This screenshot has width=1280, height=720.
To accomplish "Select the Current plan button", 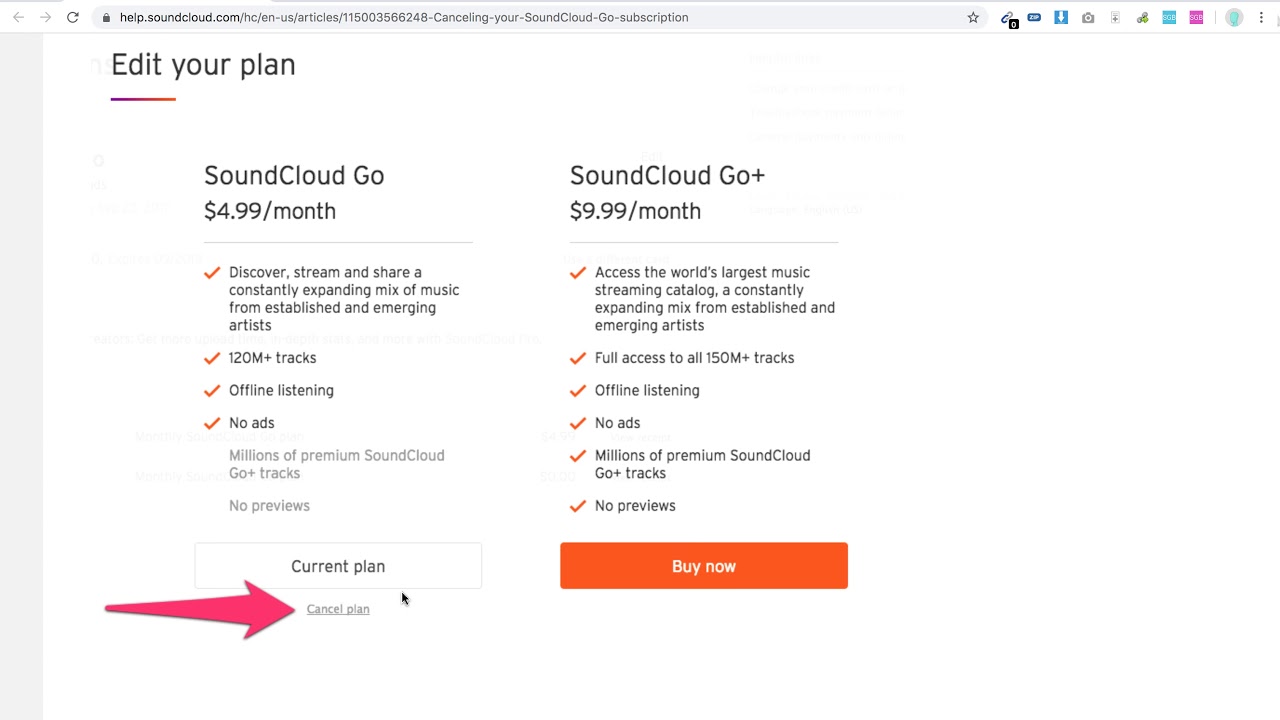I will click(x=338, y=565).
